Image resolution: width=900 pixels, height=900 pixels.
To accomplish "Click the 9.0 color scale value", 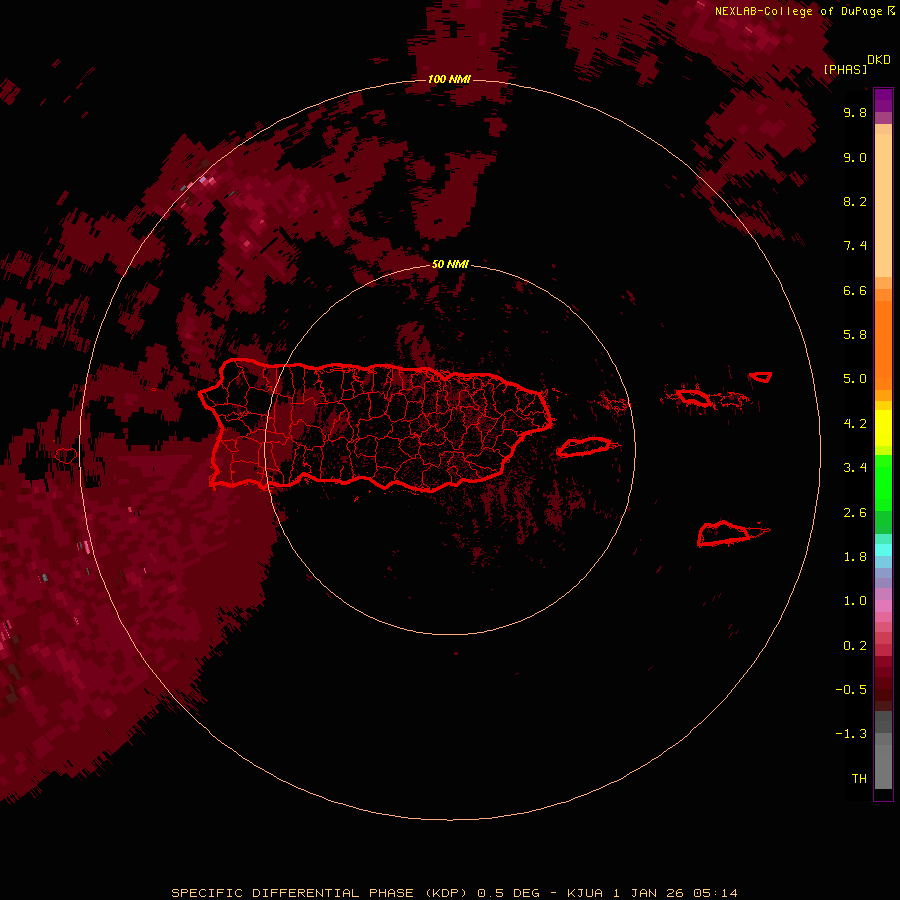I will pos(855,157).
